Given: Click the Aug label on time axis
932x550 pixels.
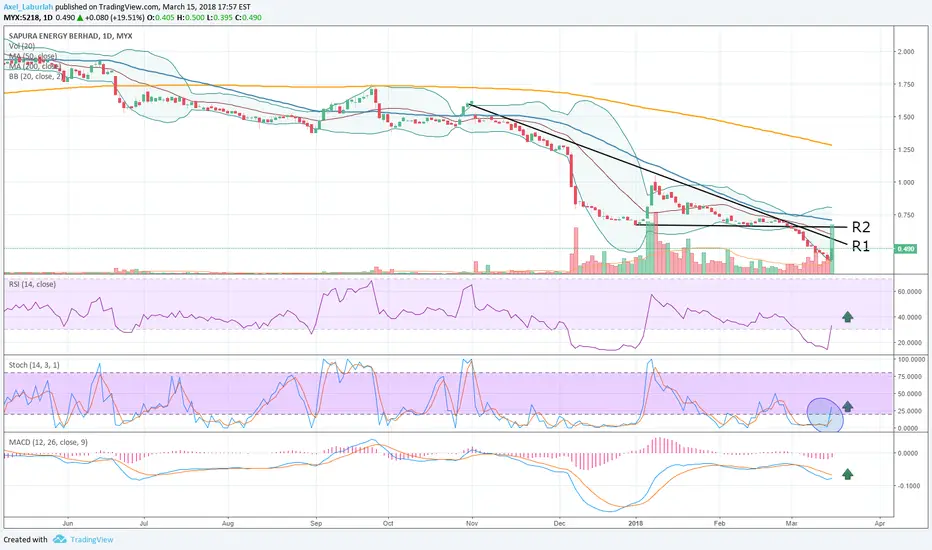Looking at the screenshot, I should tap(228, 523).
